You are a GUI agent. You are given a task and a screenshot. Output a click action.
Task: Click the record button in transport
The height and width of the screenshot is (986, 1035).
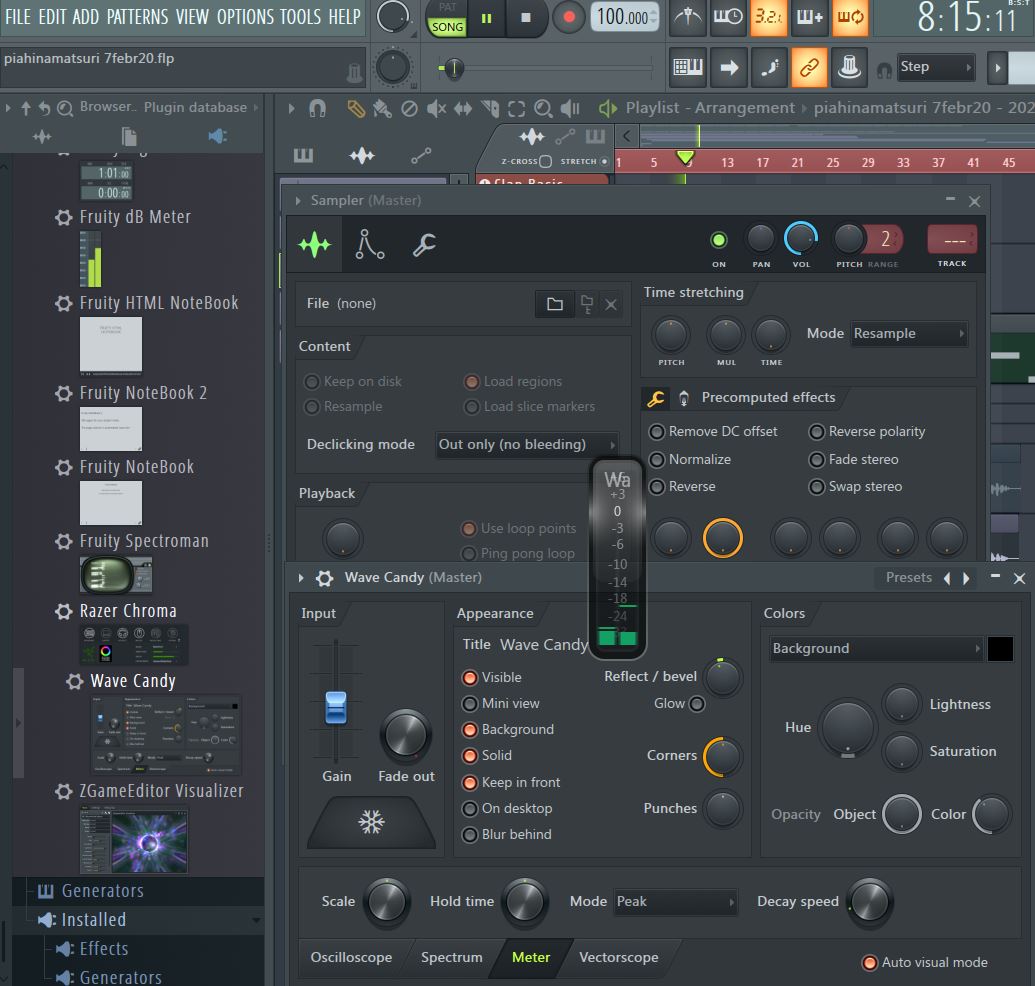[569, 18]
